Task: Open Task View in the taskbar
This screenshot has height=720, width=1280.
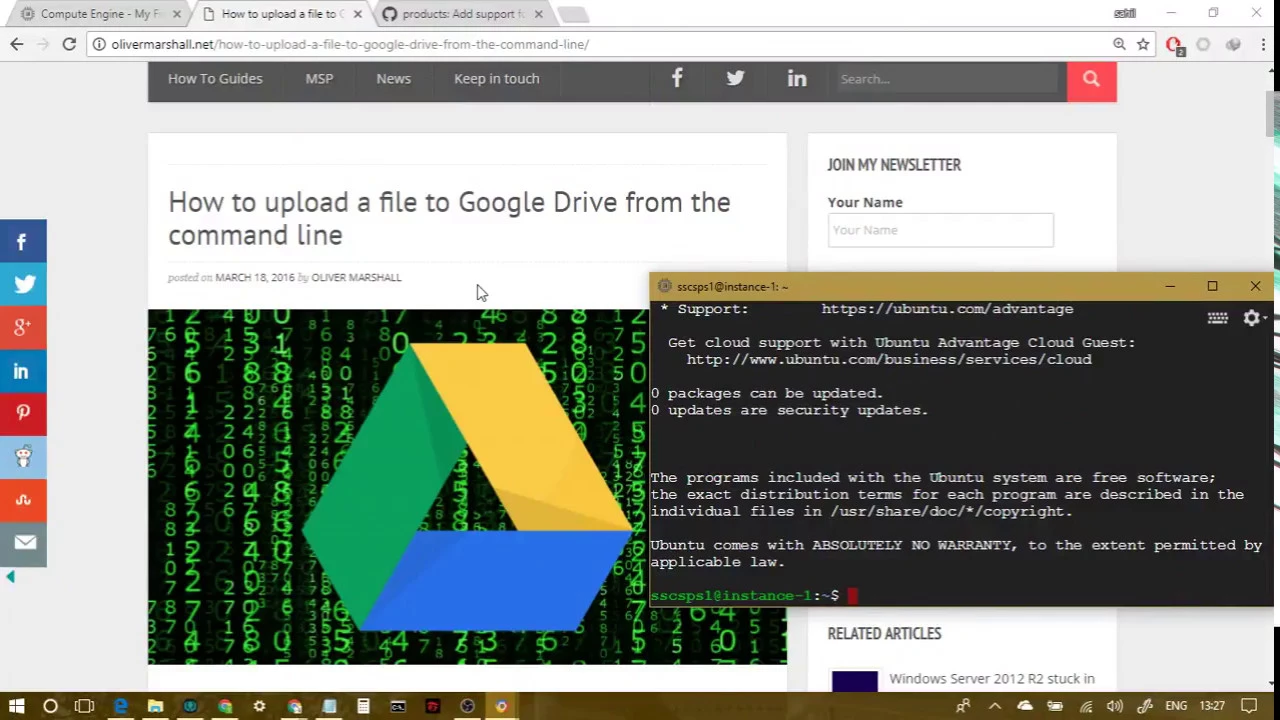Action: 84,706
